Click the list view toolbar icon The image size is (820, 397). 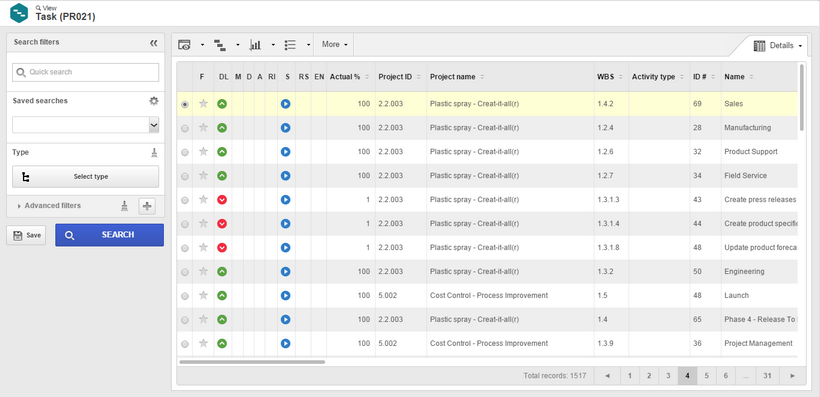pyautogui.click(x=290, y=45)
